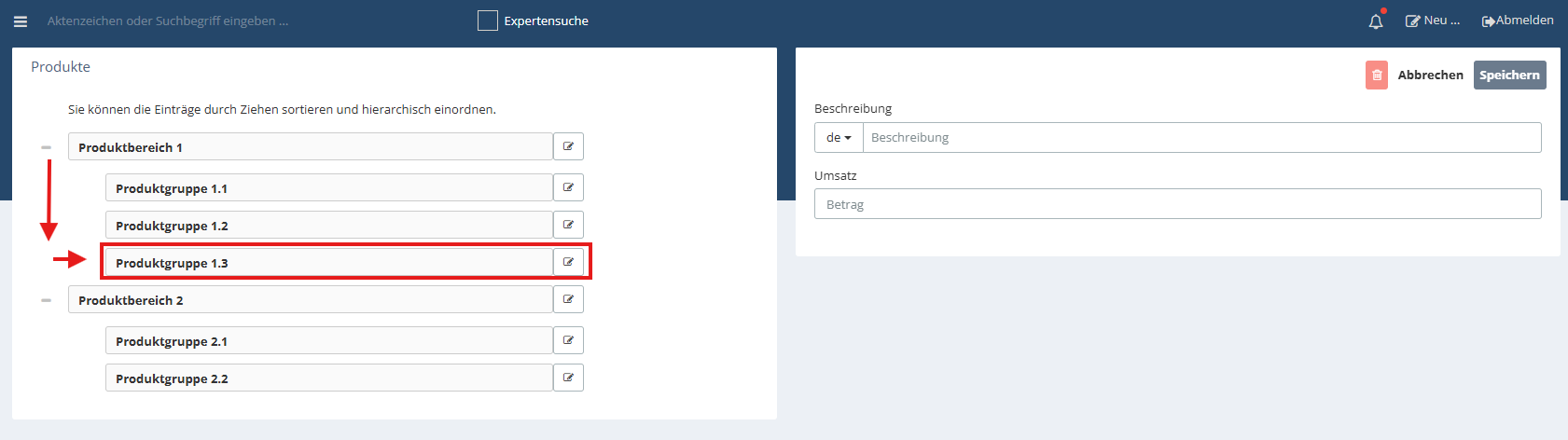
Task: Edit Produktgruppe 1.1 via its pencil icon
Action: (568, 187)
